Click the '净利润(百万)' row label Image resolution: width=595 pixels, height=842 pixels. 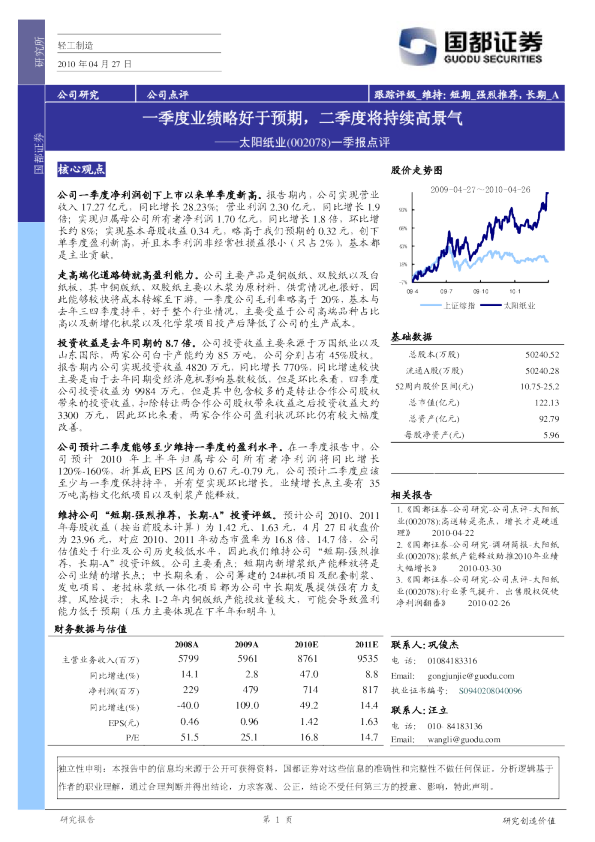[114, 691]
